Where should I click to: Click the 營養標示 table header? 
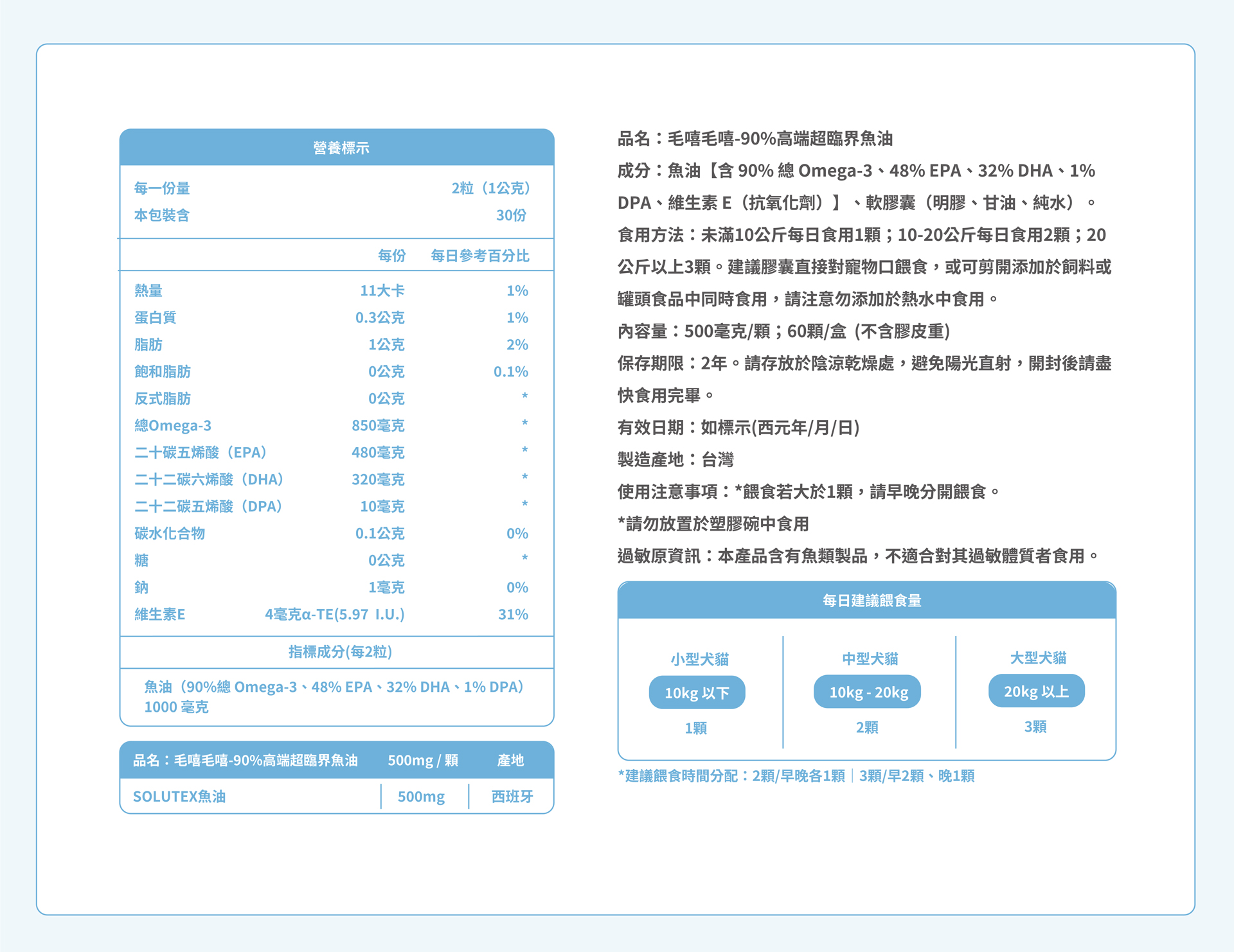[337, 148]
